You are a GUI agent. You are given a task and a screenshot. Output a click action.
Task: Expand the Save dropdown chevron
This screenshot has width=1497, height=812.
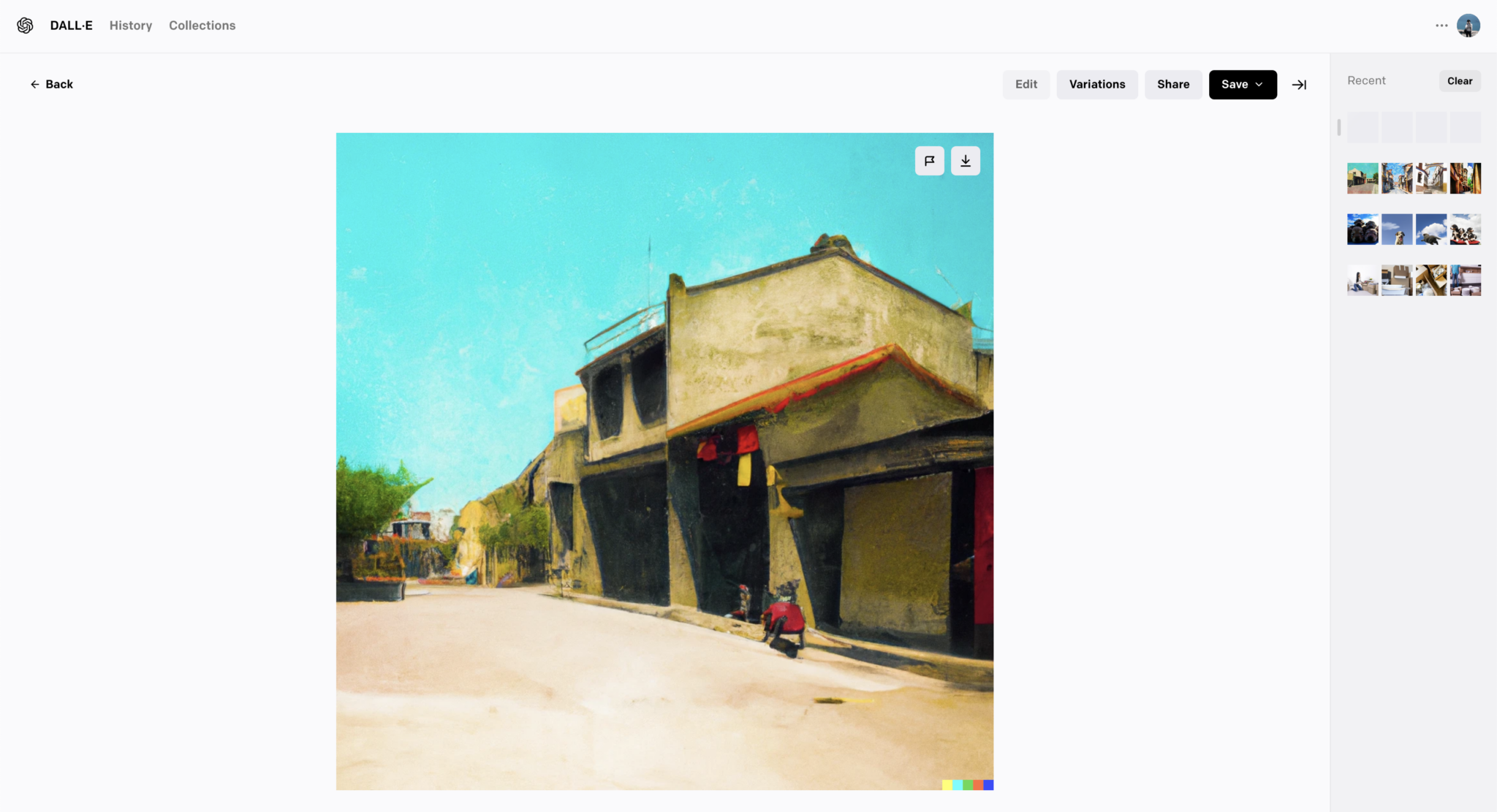[x=1259, y=85]
